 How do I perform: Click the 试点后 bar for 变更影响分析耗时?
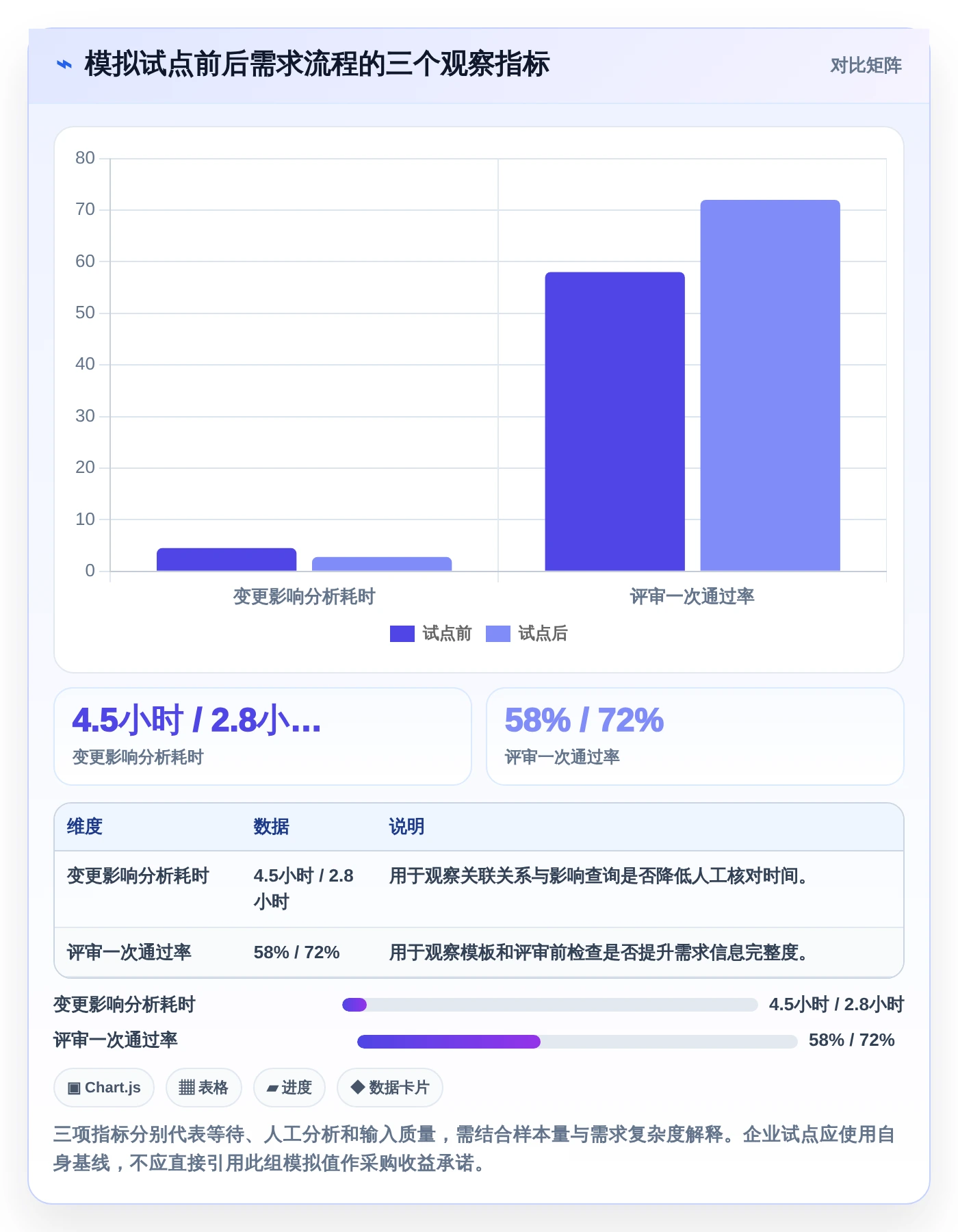pyautogui.click(x=382, y=564)
